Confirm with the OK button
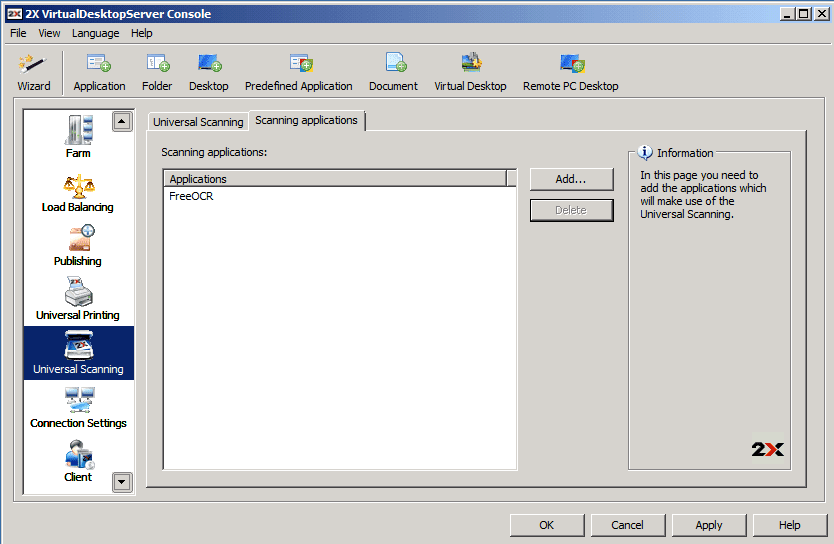The width and height of the screenshot is (834, 544). (547, 525)
